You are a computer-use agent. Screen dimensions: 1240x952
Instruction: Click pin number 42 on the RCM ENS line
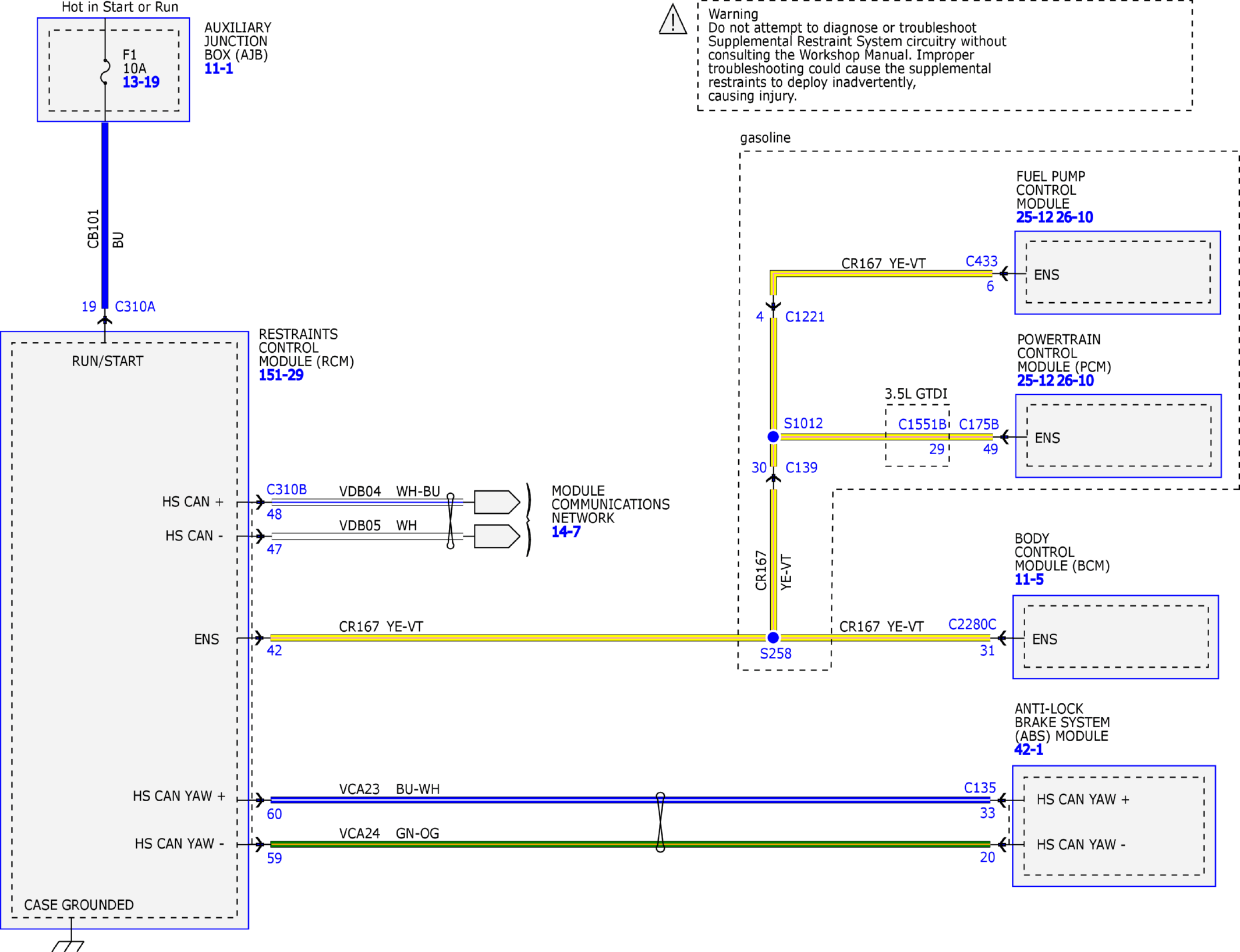click(x=274, y=650)
